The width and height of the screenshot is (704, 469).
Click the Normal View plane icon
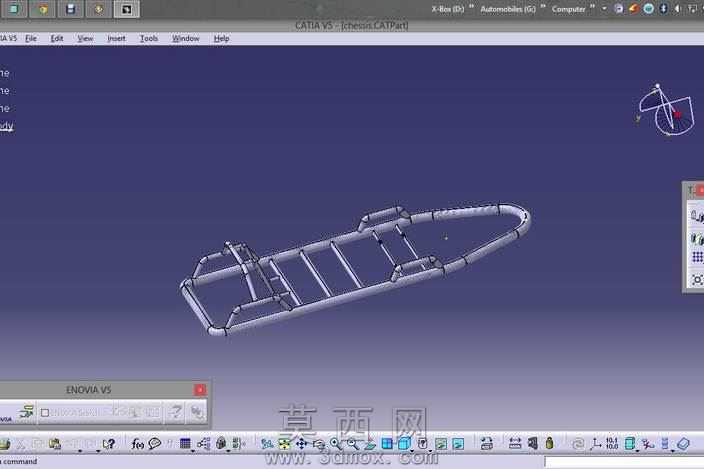click(370, 444)
